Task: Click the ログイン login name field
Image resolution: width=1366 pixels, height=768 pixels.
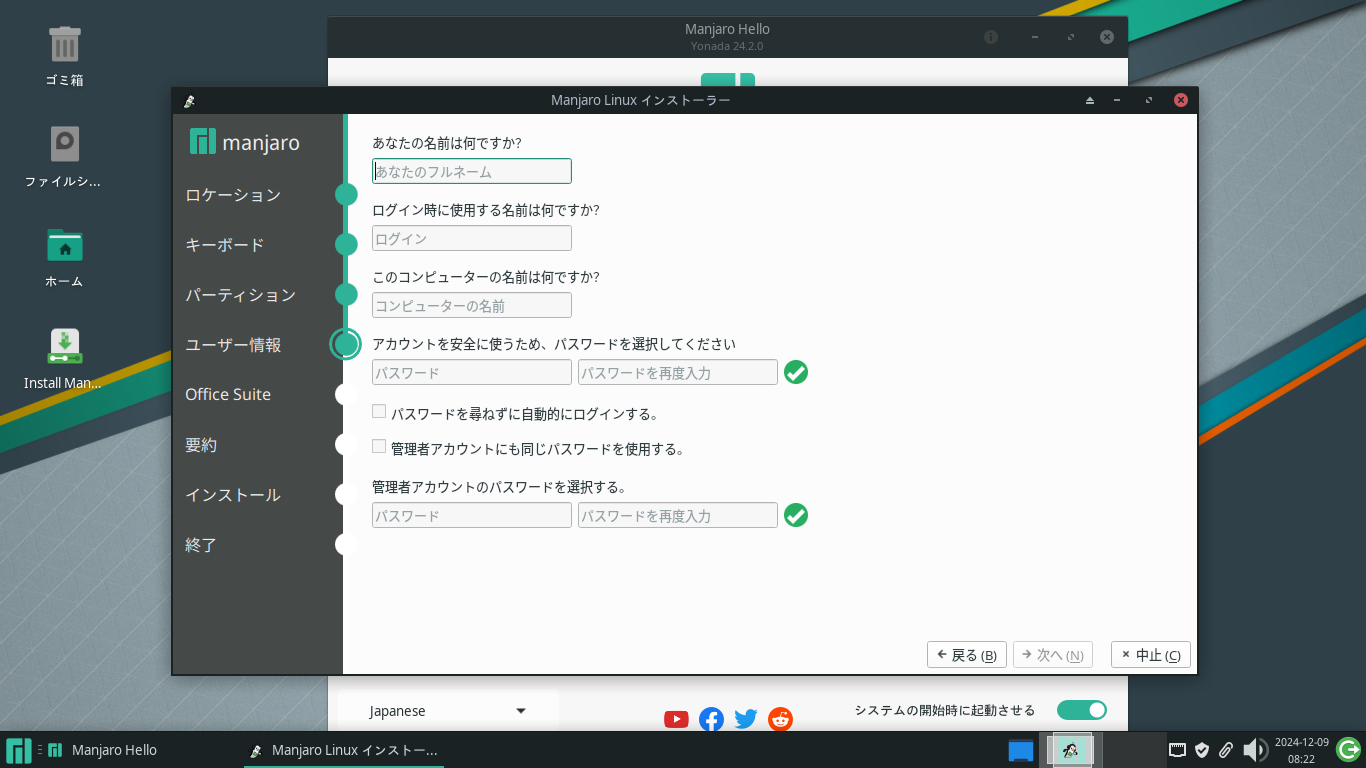Action: coord(472,238)
